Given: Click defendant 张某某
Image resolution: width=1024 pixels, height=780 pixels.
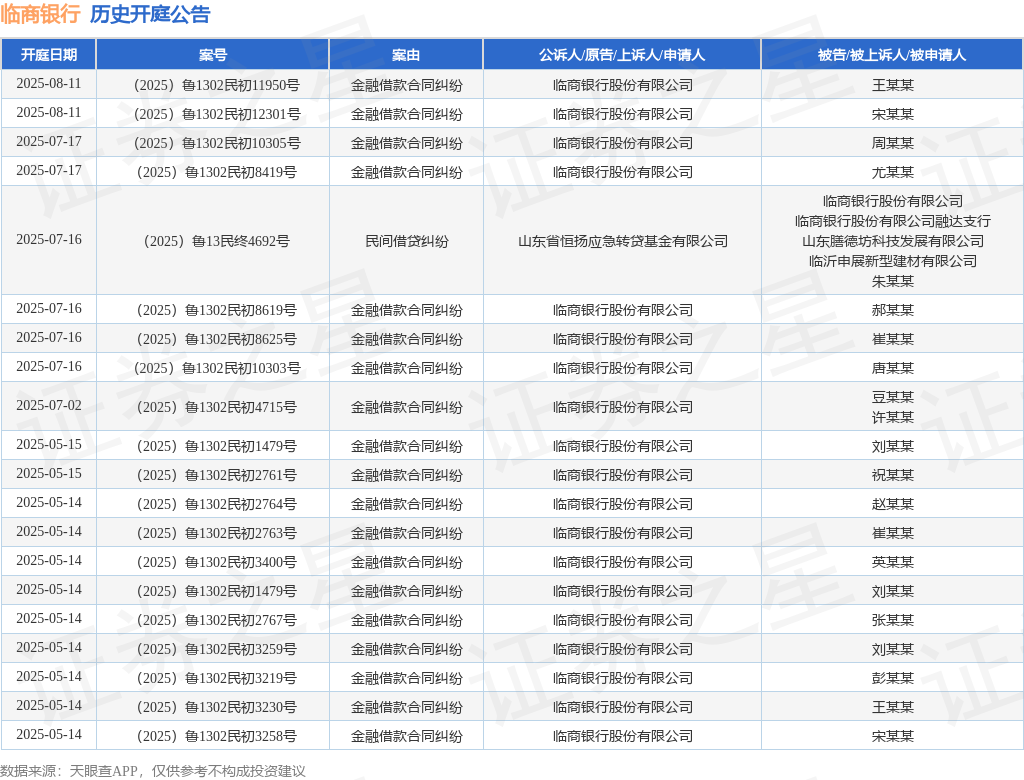Looking at the screenshot, I should (x=893, y=620).
